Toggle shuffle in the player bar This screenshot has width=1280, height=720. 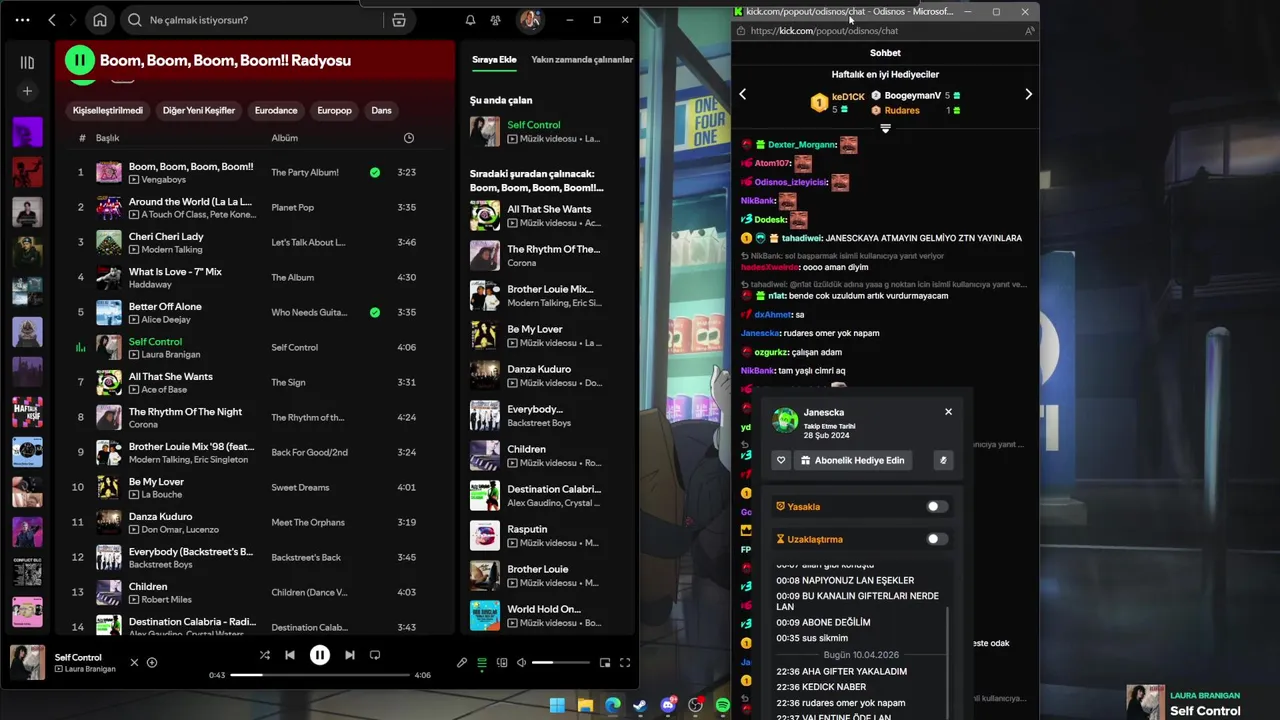point(264,655)
